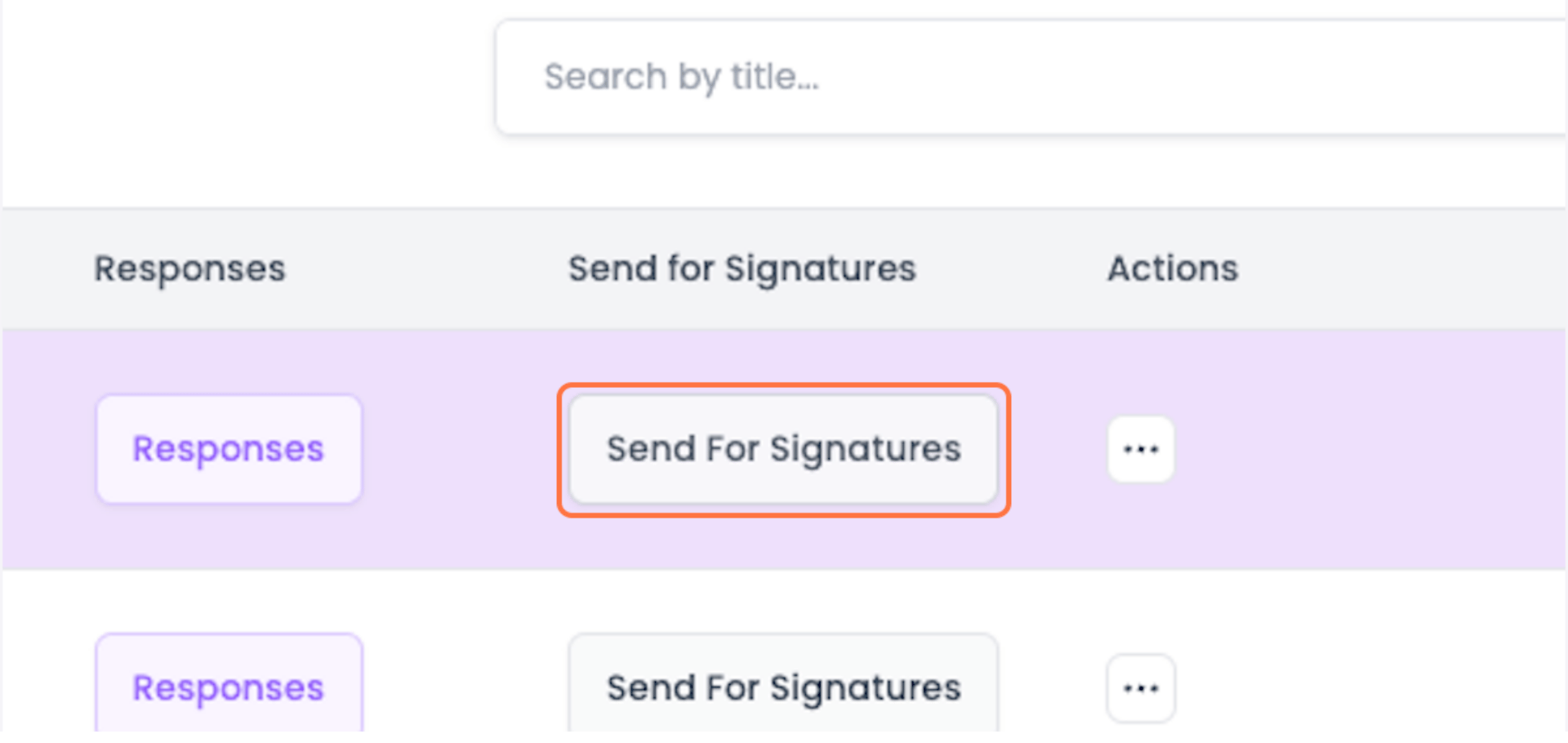
Task: Expand more options ellipsis under Actions header
Action: [x=1141, y=449]
